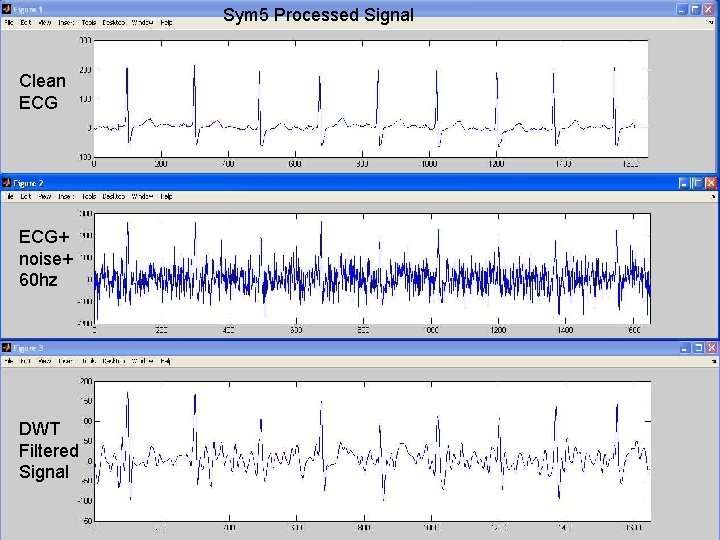Click MATLAB icon in Figure 2 title bar

point(6,183)
